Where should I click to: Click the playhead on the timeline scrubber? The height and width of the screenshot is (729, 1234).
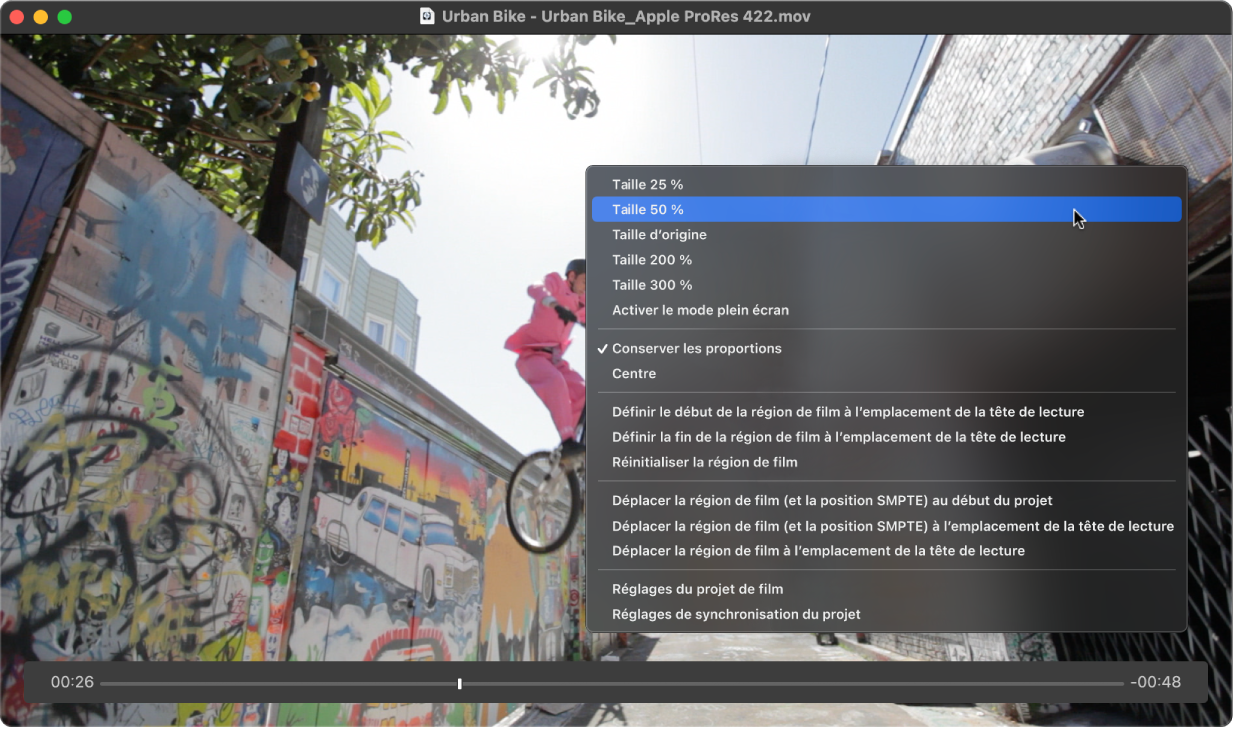point(459,683)
